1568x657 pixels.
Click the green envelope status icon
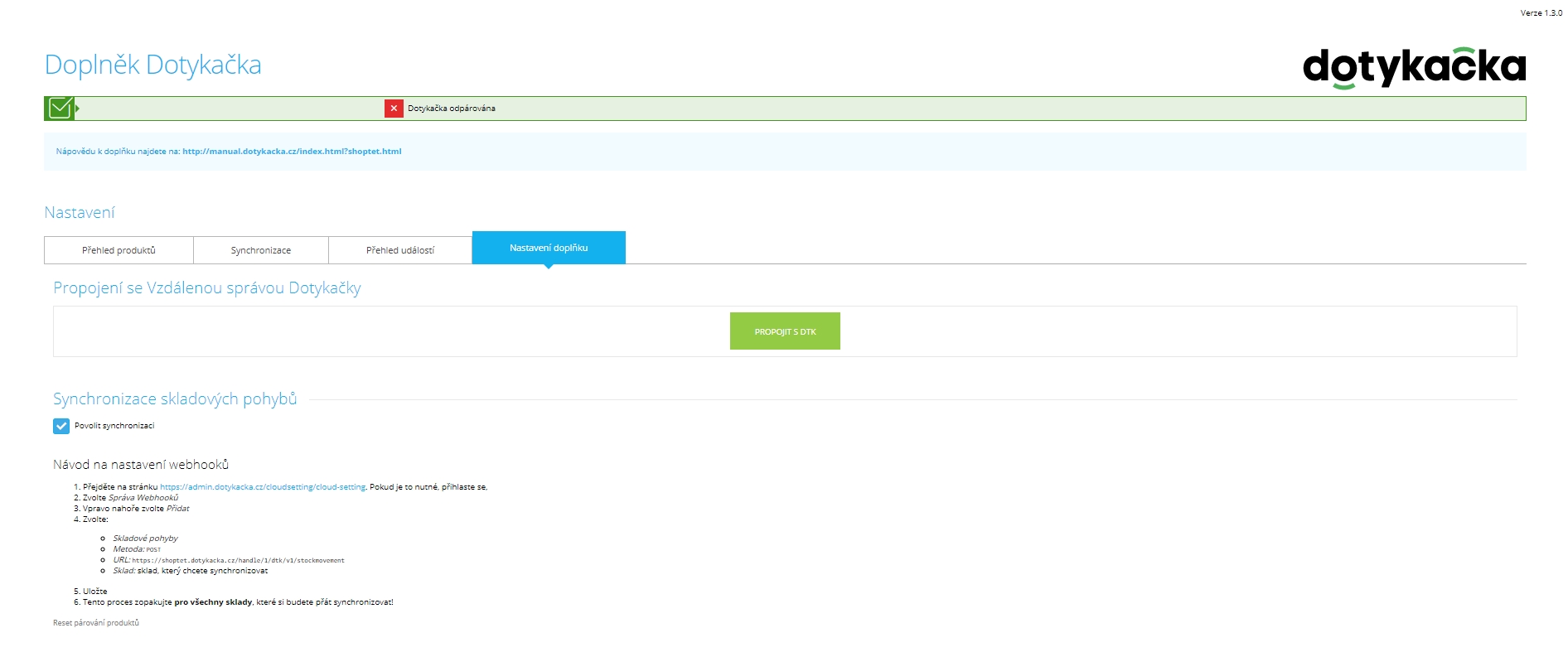[x=60, y=109]
